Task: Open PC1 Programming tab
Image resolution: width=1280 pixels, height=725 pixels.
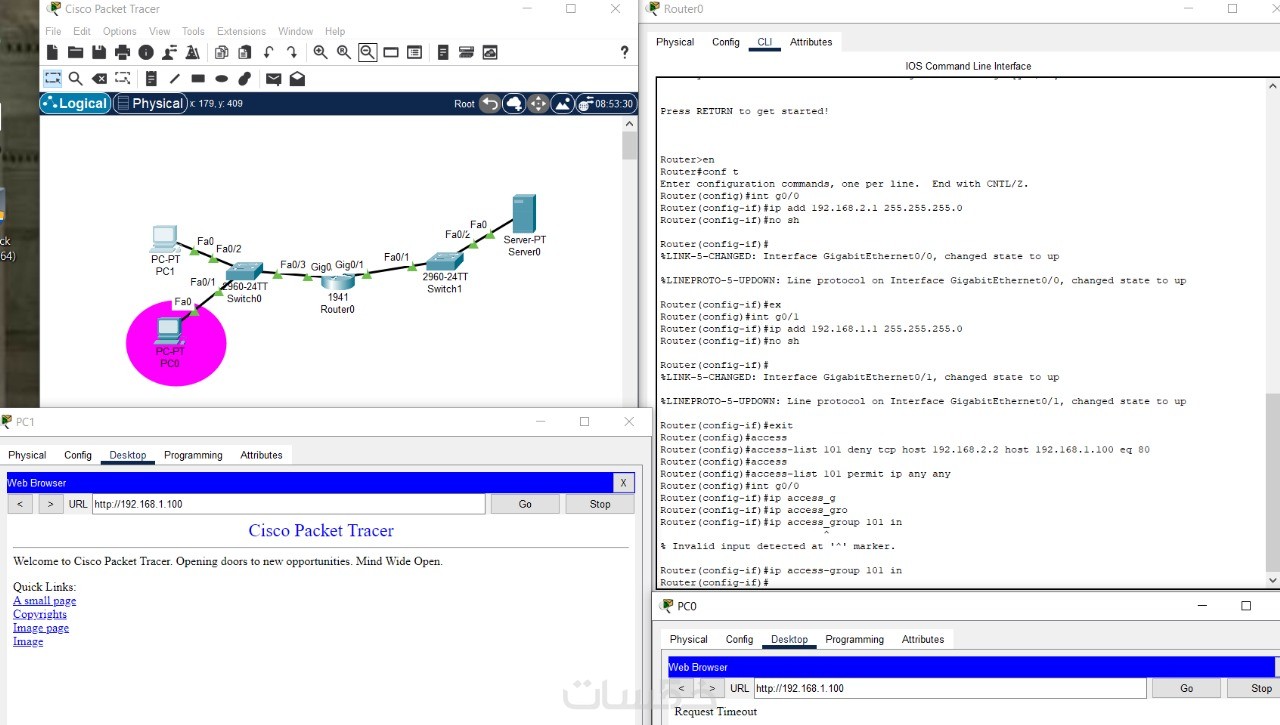Action: point(193,455)
